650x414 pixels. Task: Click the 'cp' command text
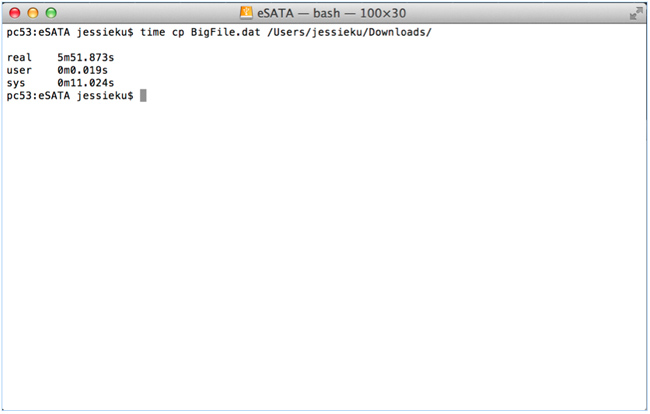click(x=178, y=33)
